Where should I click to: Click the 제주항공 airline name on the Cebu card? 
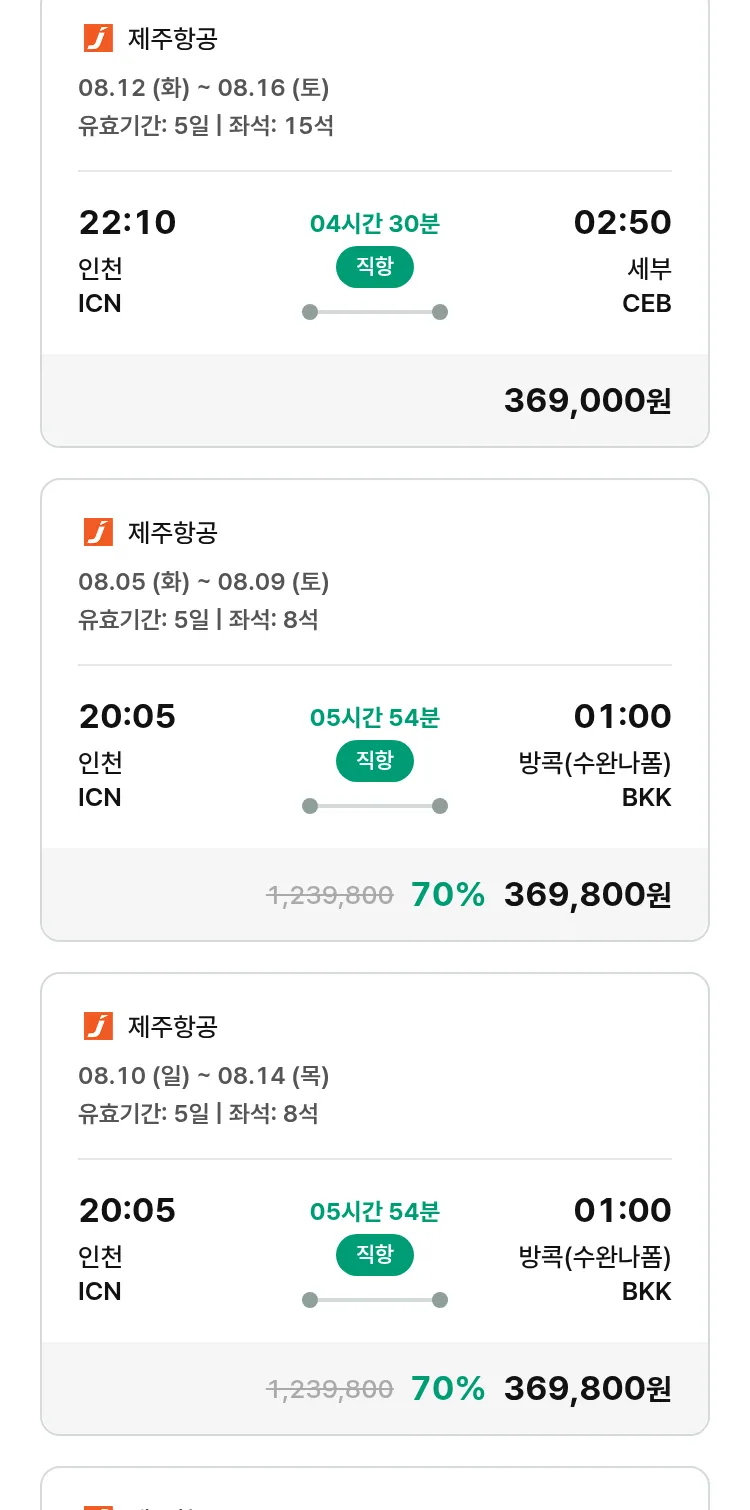[x=172, y=39]
